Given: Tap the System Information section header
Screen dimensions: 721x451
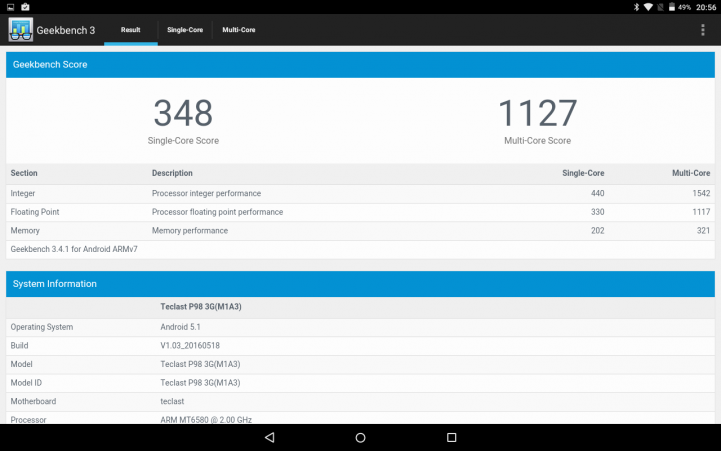Looking at the screenshot, I should pyautogui.click(x=360, y=284).
